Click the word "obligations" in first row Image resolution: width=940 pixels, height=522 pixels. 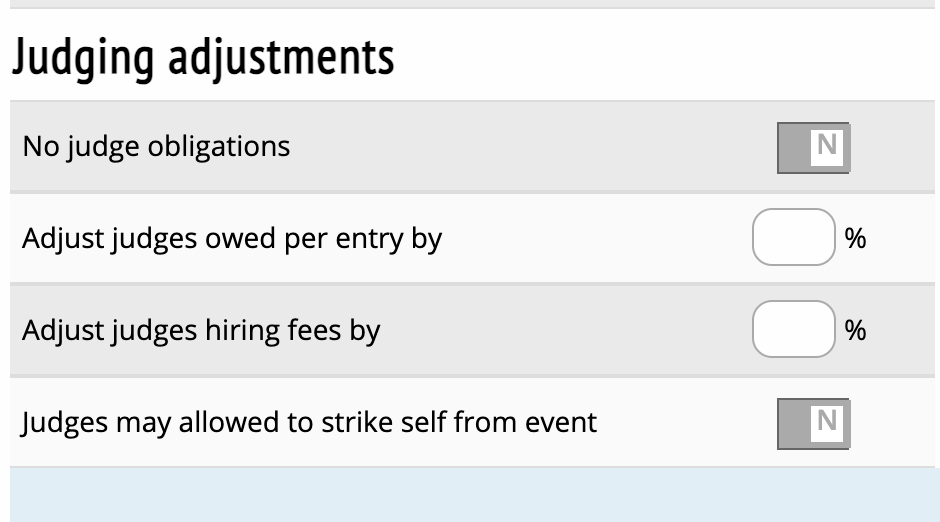coord(219,147)
